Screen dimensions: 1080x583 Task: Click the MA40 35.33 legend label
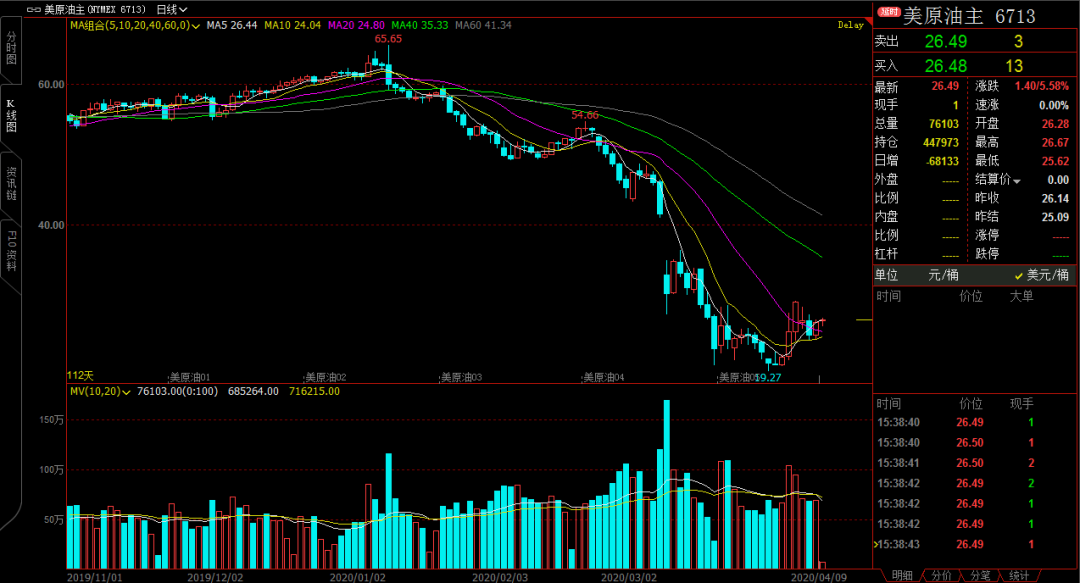(419, 25)
